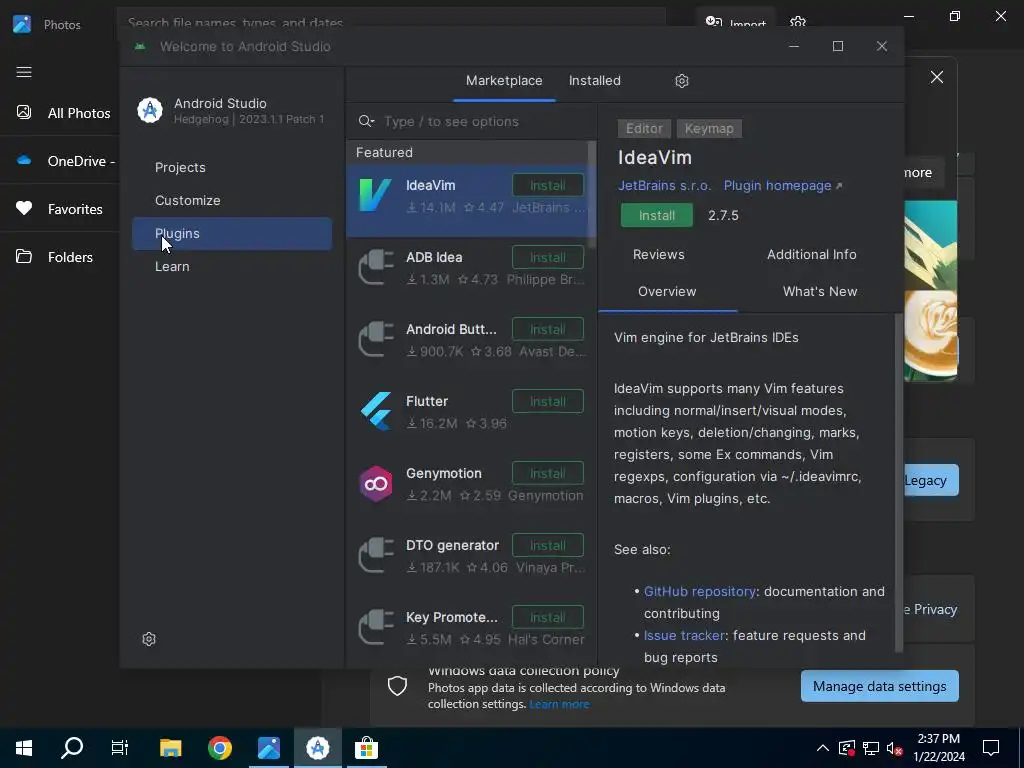Install the Flutter plugin

(547, 401)
